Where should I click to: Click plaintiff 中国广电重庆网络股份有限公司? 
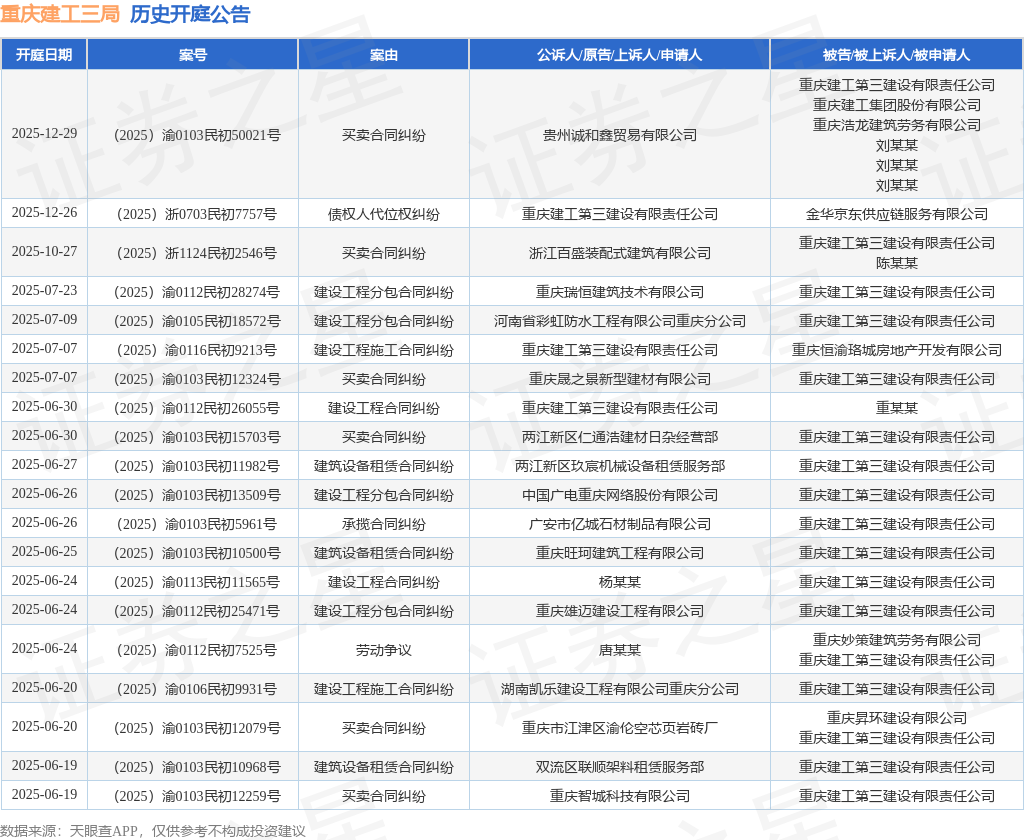[x=619, y=495]
